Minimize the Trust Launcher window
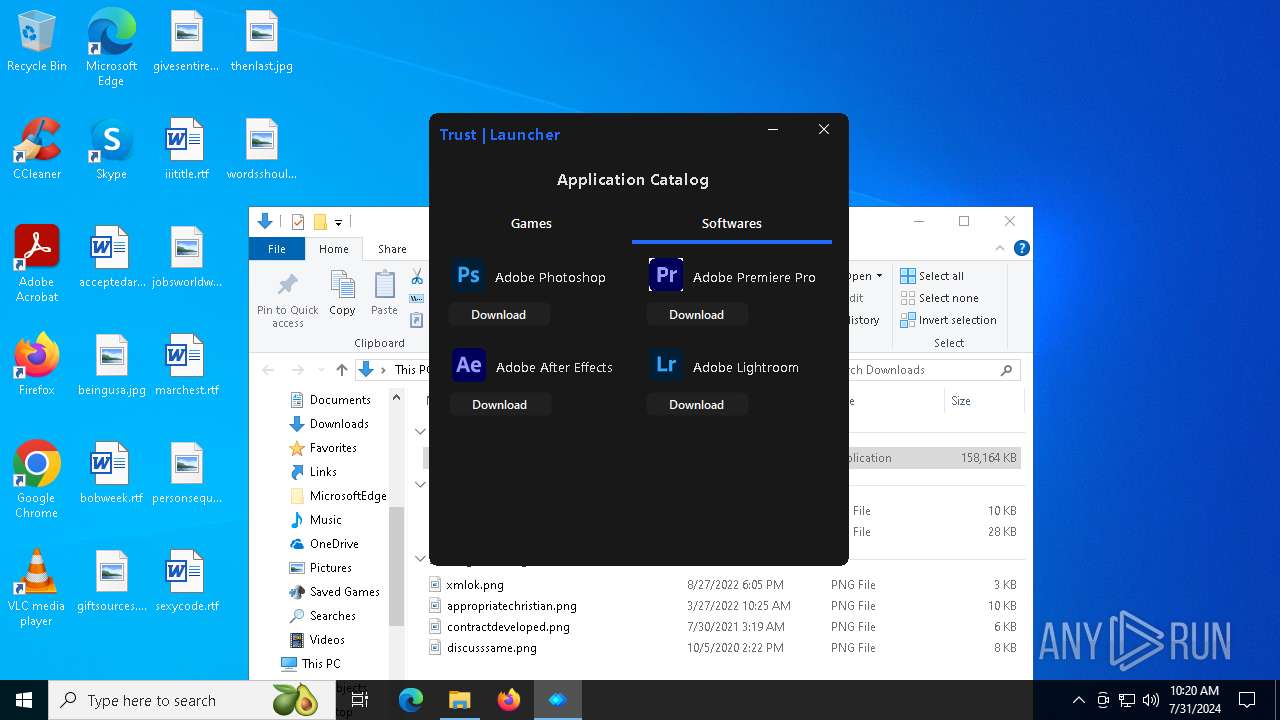 click(x=773, y=130)
